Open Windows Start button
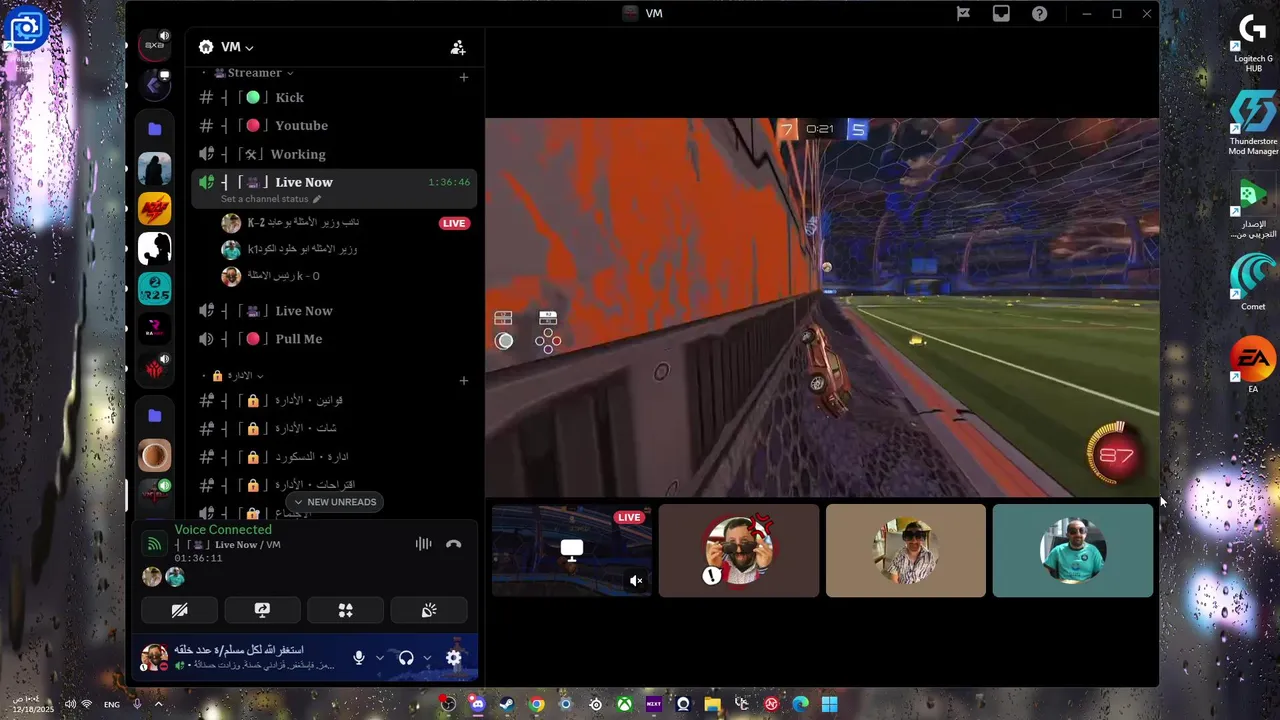Viewport: 1280px width, 720px height. tap(829, 704)
